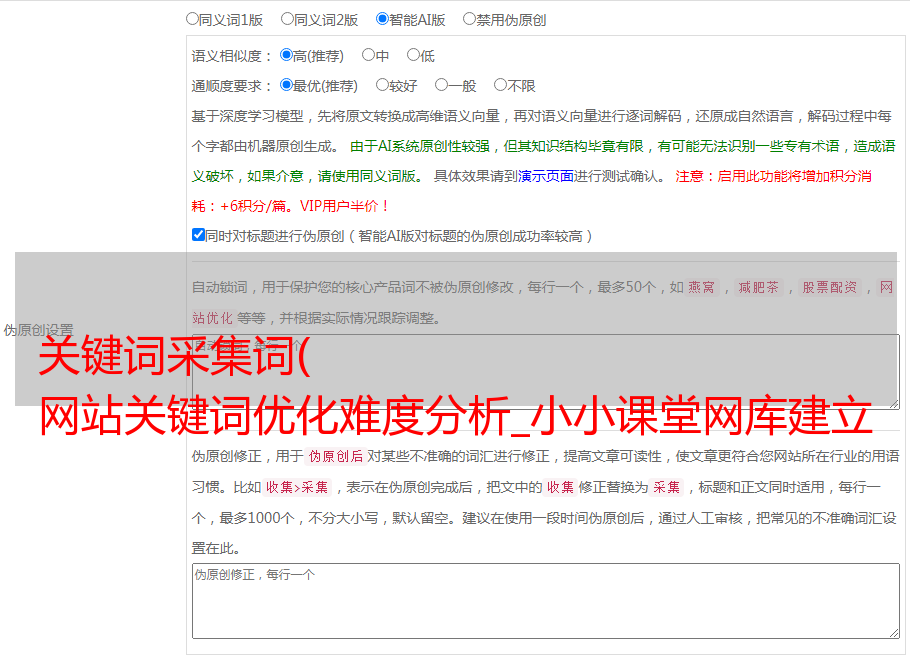The image size is (911, 658).
Task: Click the red 注意 warning about 积分消耗
Action: (531, 191)
